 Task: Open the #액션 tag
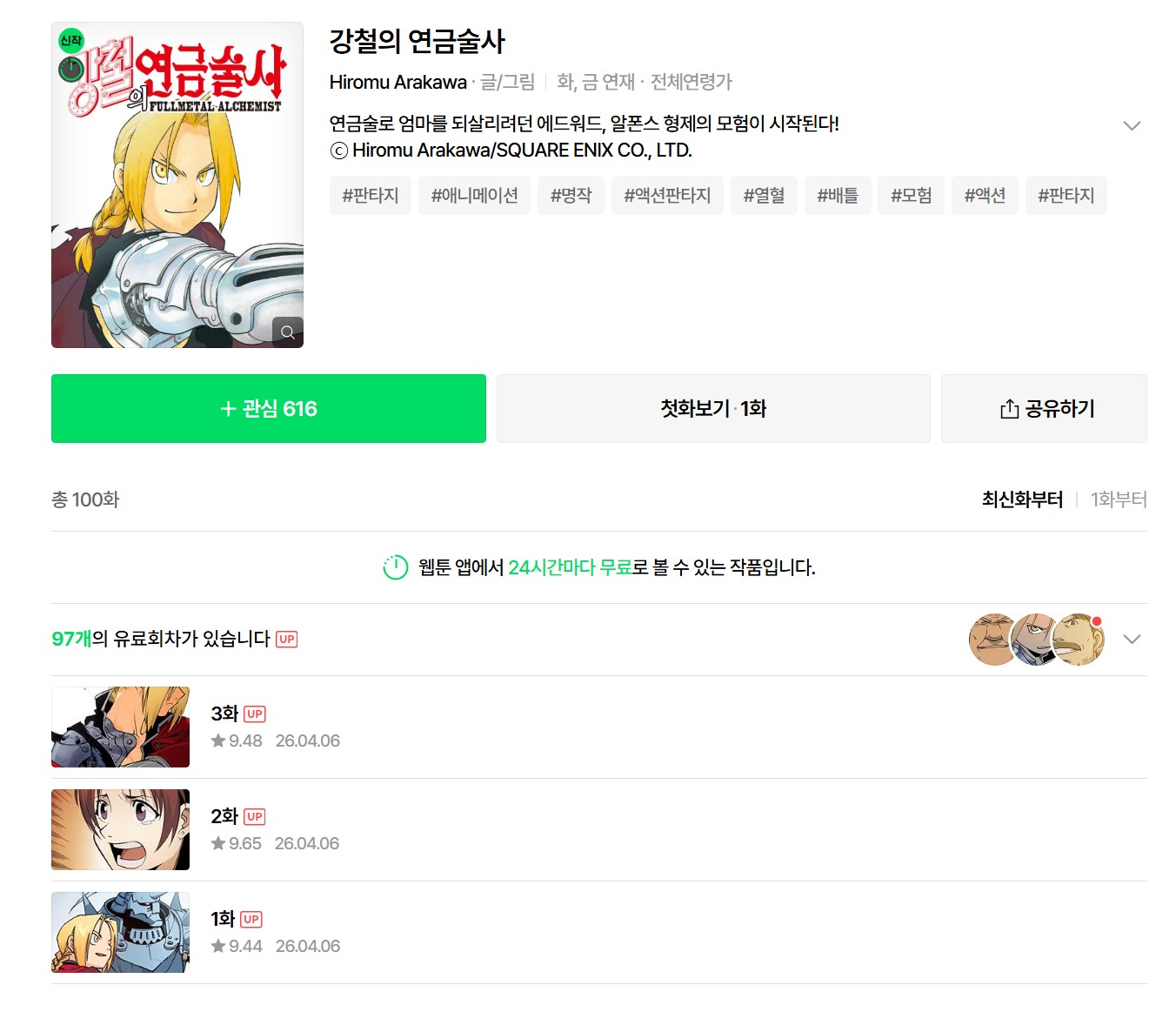tap(985, 196)
